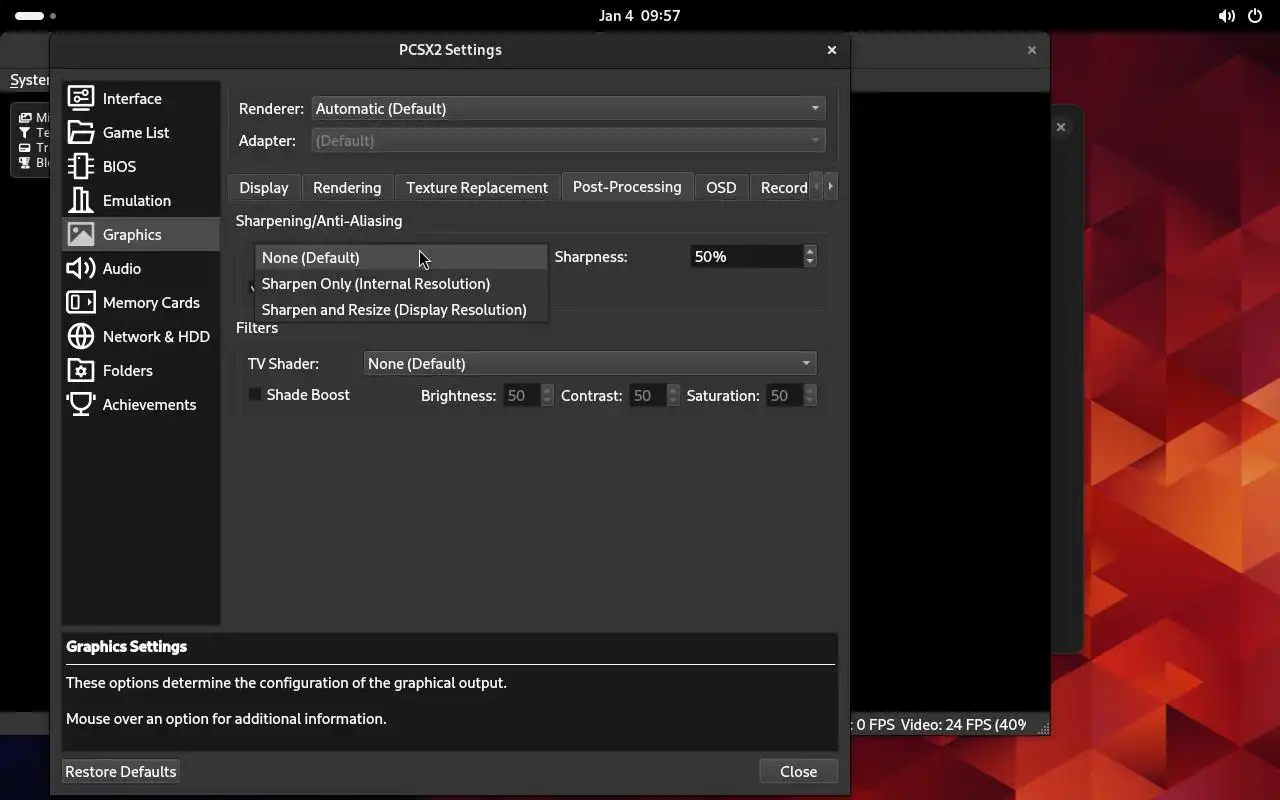The width and height of the screenshot is (1280, 800).
Task: Select Game List settings category
Action: click(141, 132)
